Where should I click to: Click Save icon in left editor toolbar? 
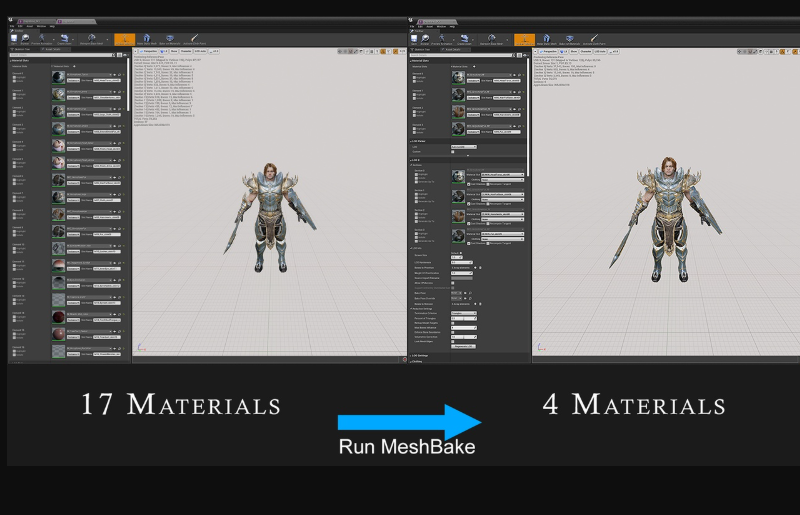(14, 38)
